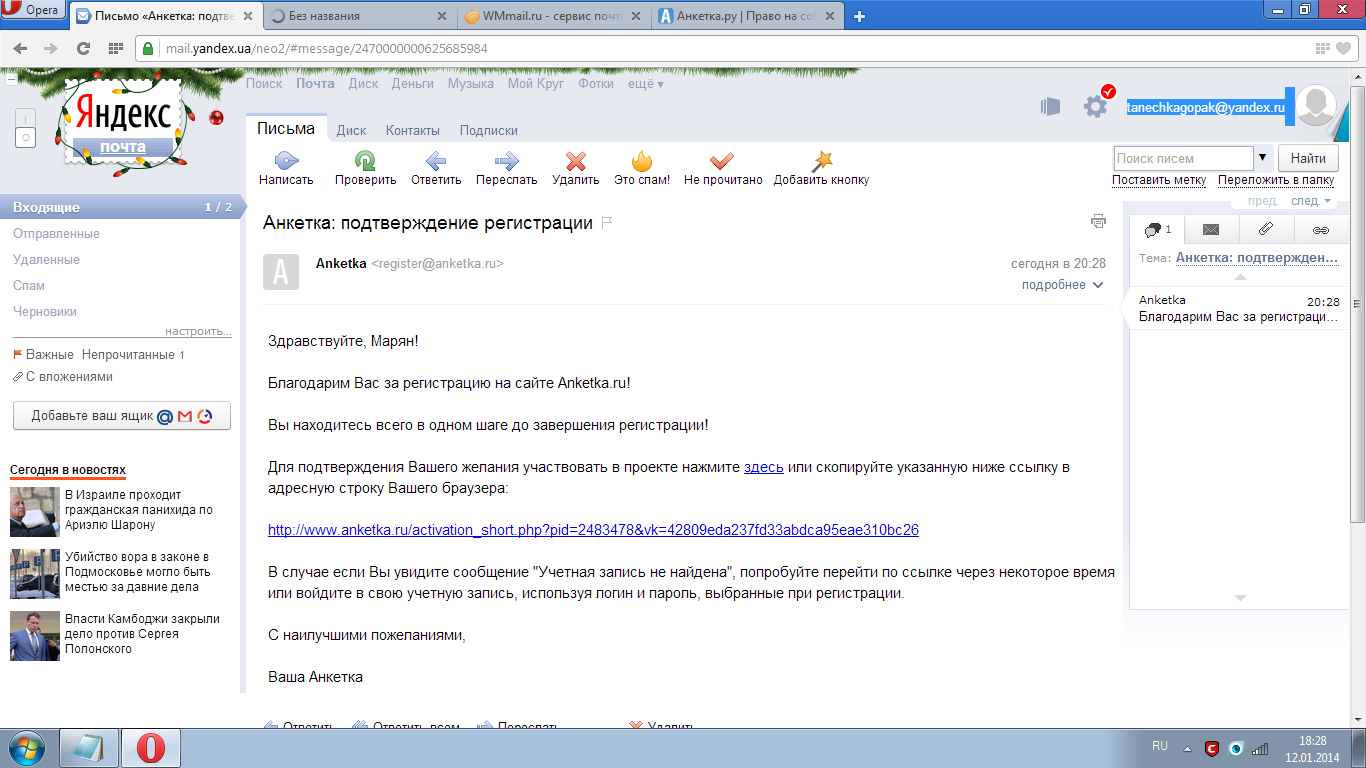
Task: Click Добавьте ваш ящик button
Action: [x=122, y=416]
